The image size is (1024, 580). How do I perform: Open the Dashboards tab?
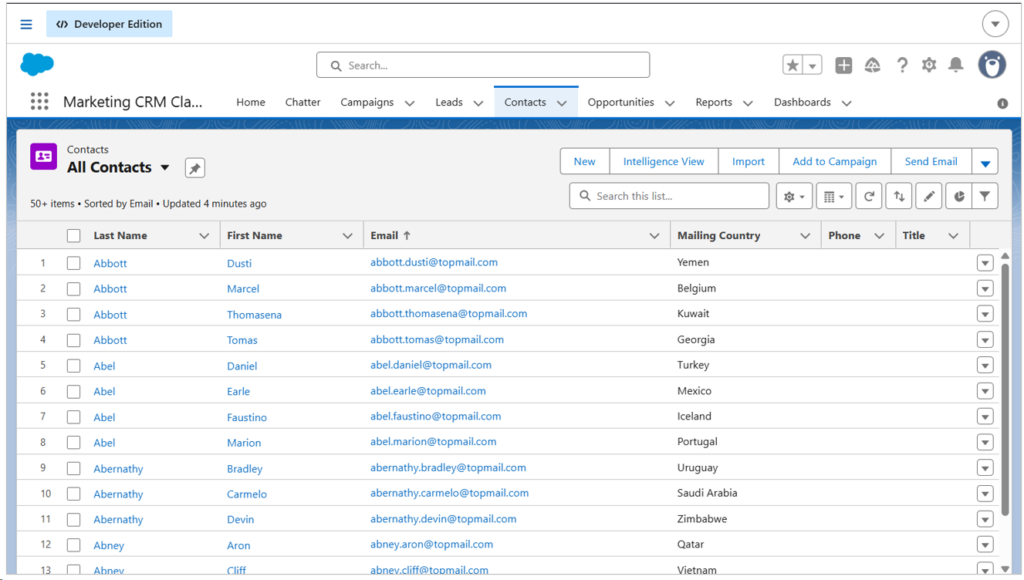click(x=803, y=102)
